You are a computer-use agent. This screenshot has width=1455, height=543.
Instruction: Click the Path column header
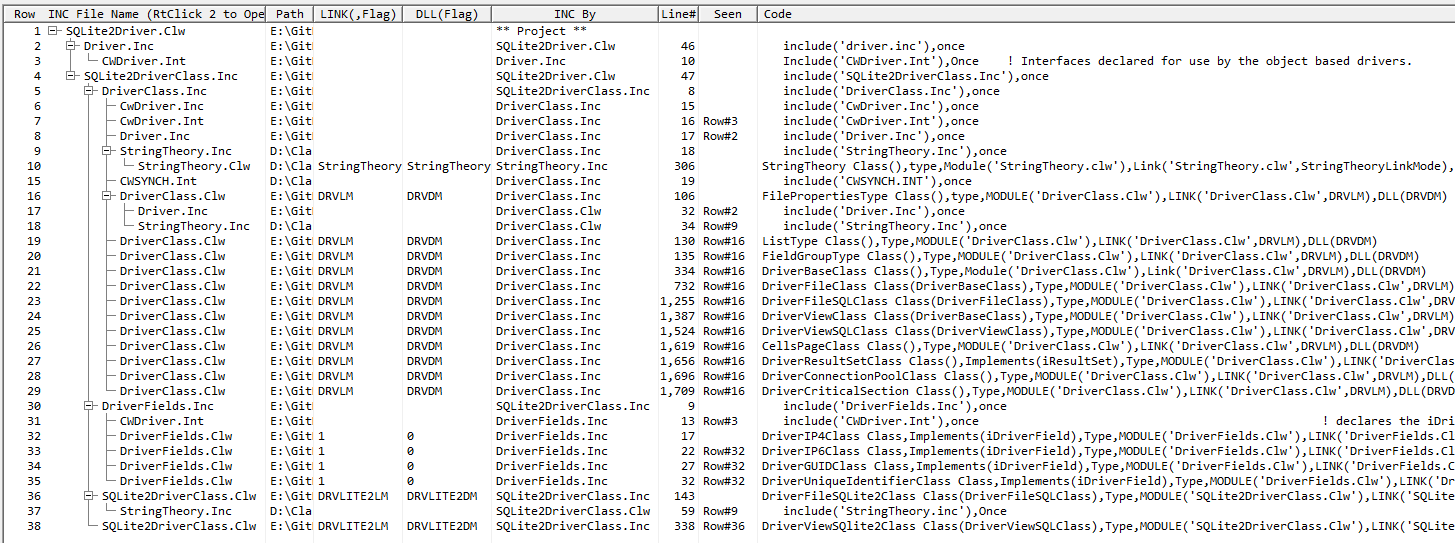[289, 14]
